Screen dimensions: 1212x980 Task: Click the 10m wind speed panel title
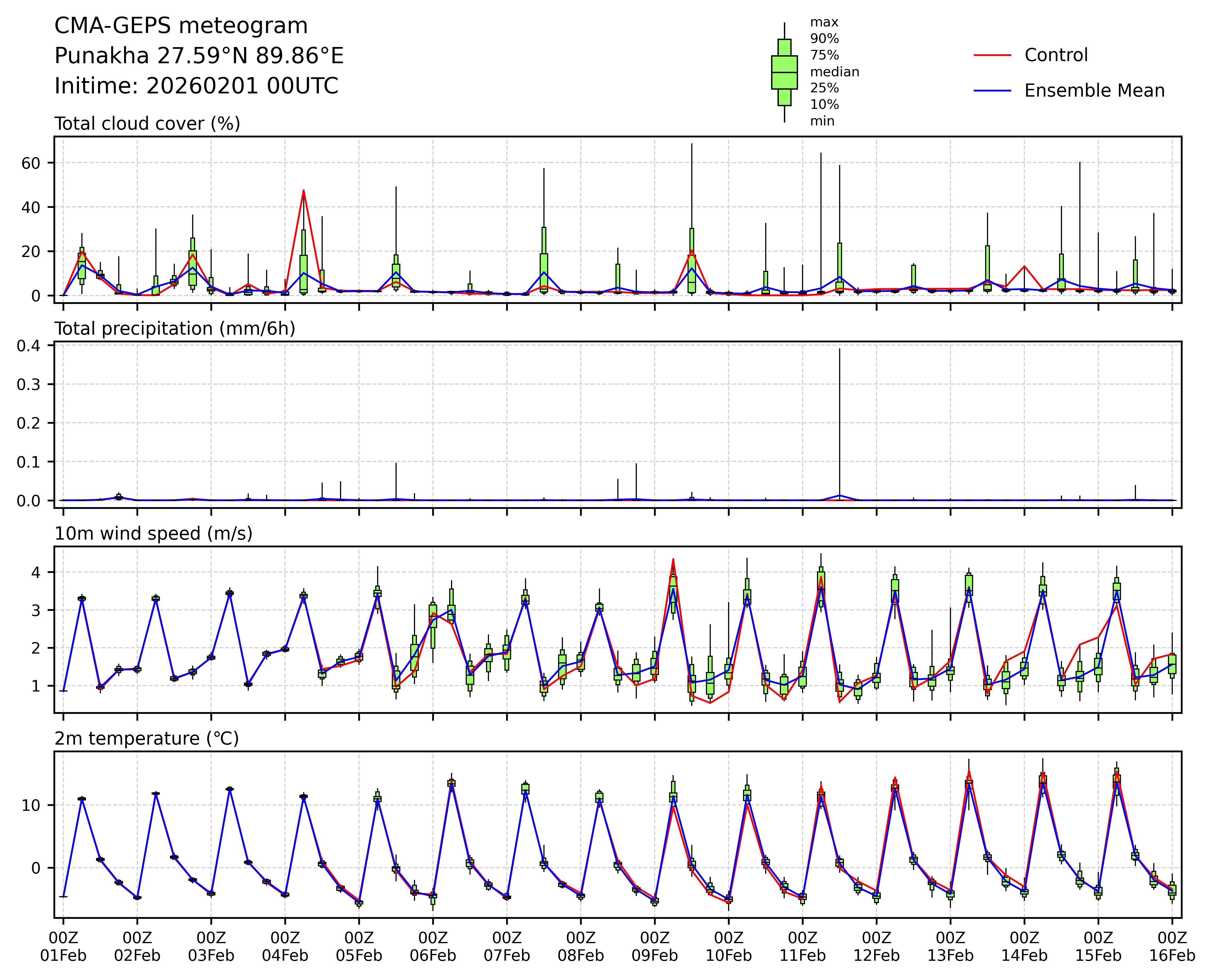(153, 534)
